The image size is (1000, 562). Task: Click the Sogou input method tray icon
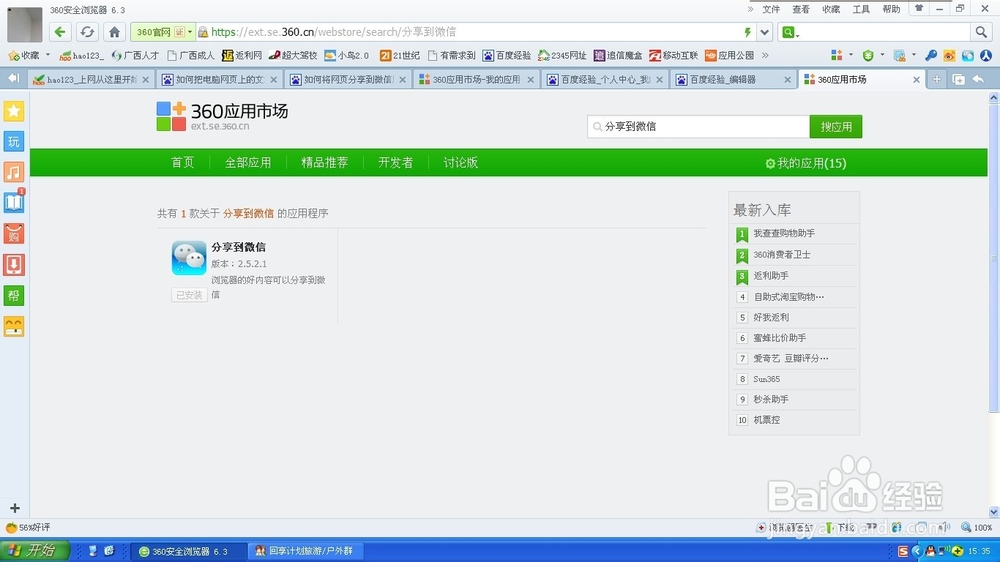tap(903, 551)
